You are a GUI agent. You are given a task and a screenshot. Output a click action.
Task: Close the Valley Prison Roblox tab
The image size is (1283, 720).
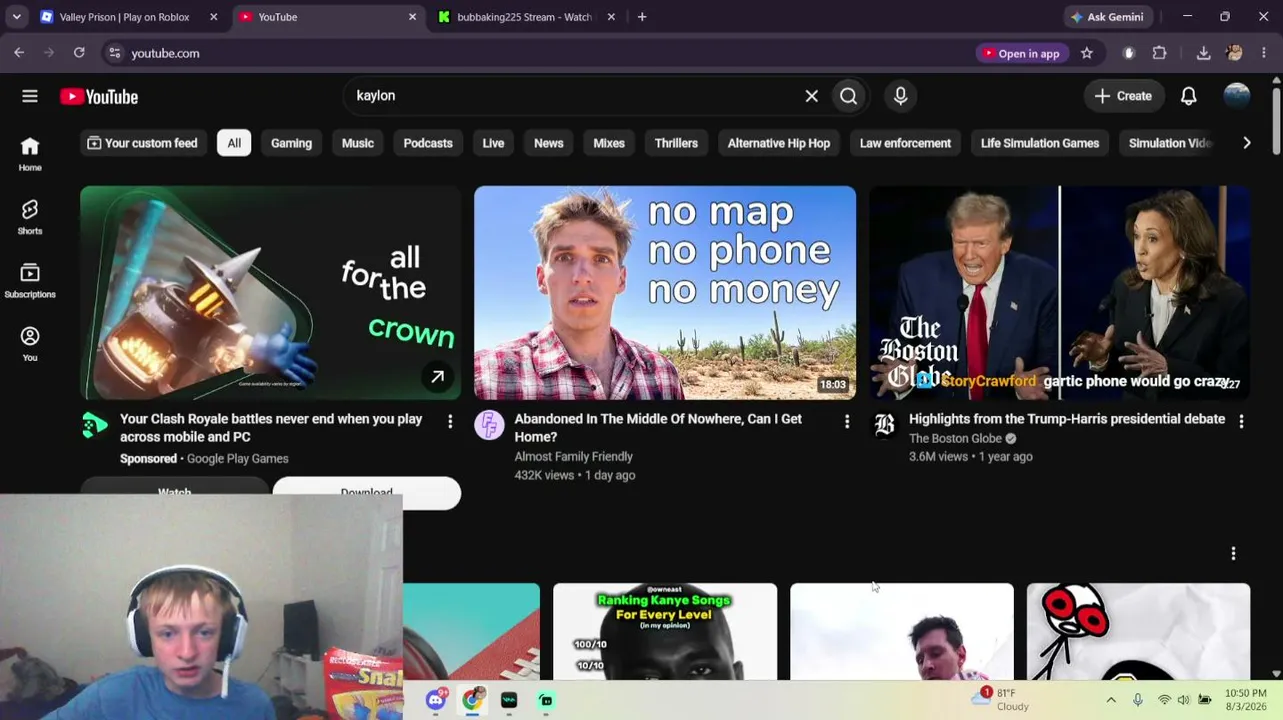213,17
